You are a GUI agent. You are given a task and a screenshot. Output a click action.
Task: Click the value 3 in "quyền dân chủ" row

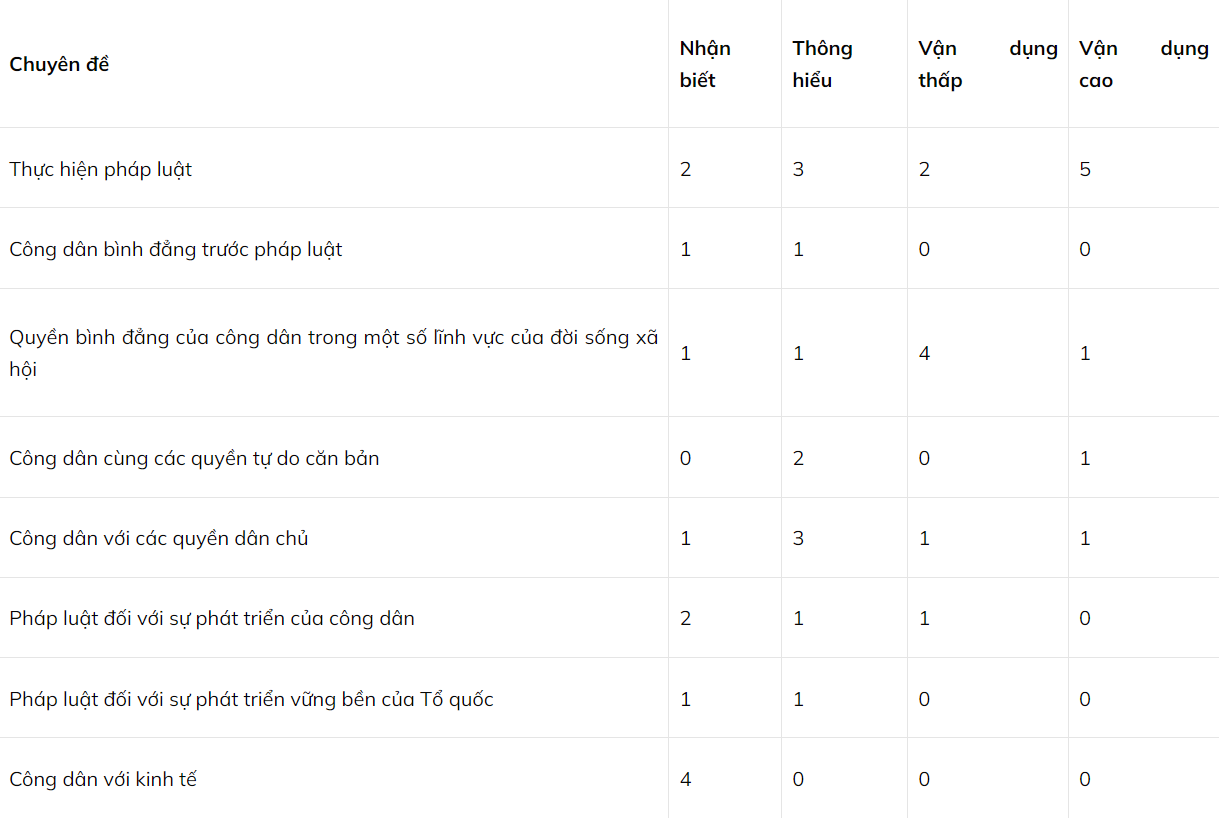tap(798, 538)
